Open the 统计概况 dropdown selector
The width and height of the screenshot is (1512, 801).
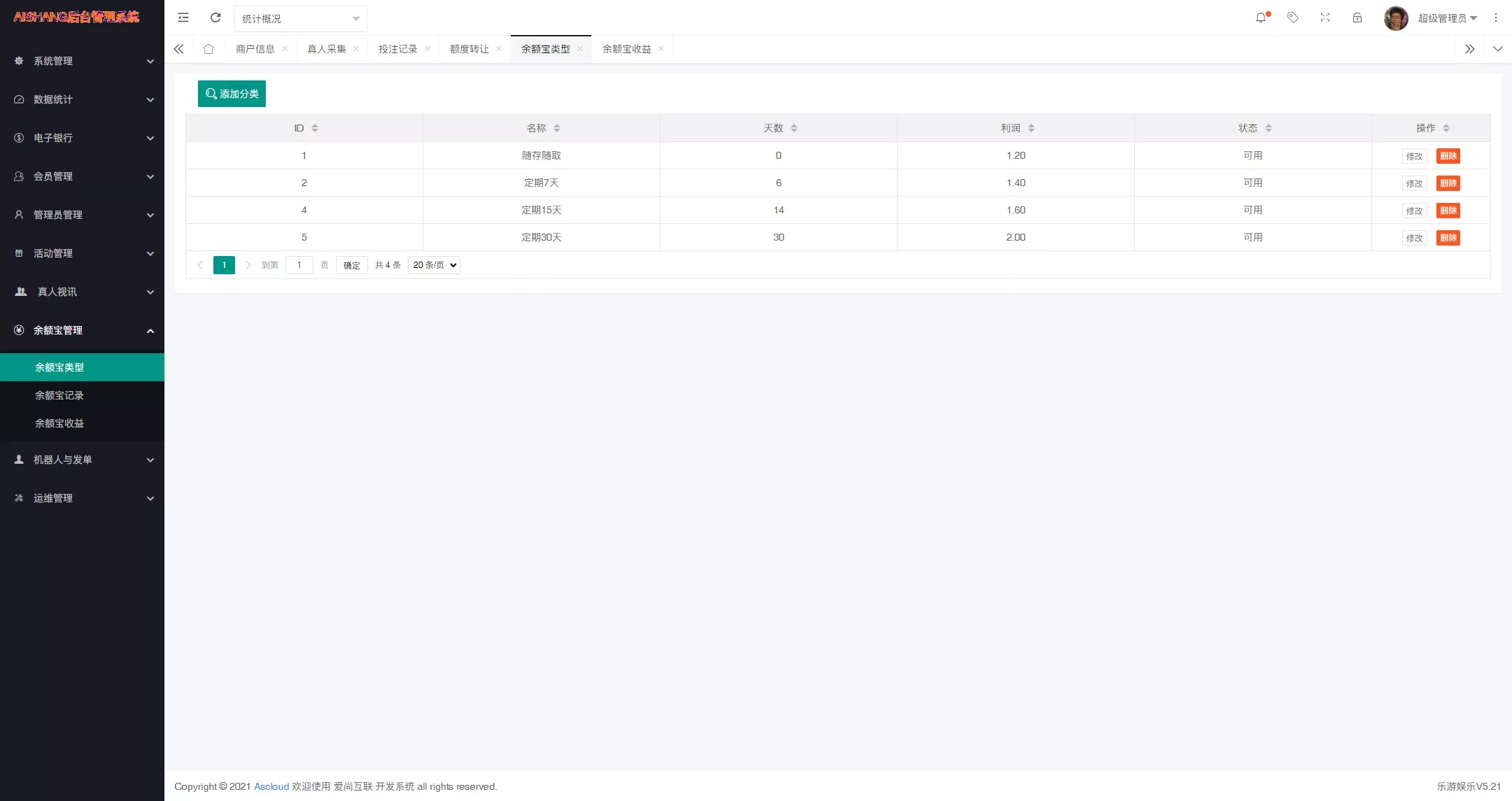pos(300,19)
